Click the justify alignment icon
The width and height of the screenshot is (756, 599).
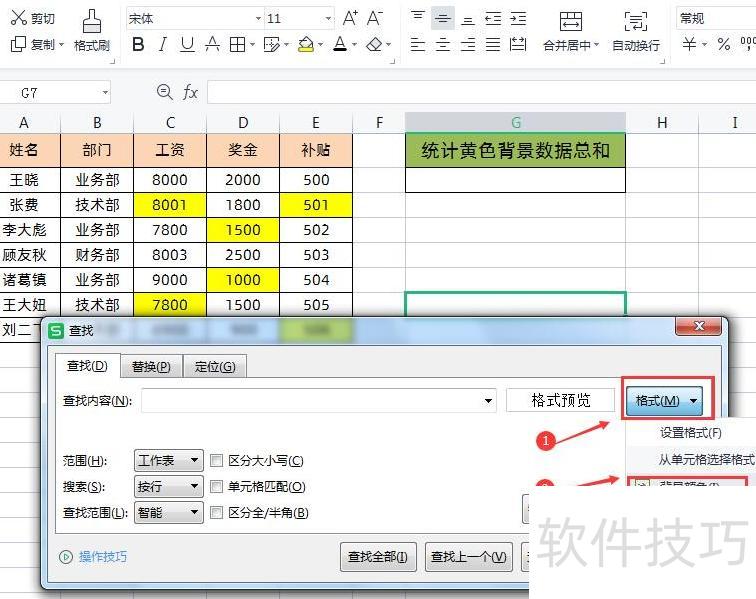point(493,44)
